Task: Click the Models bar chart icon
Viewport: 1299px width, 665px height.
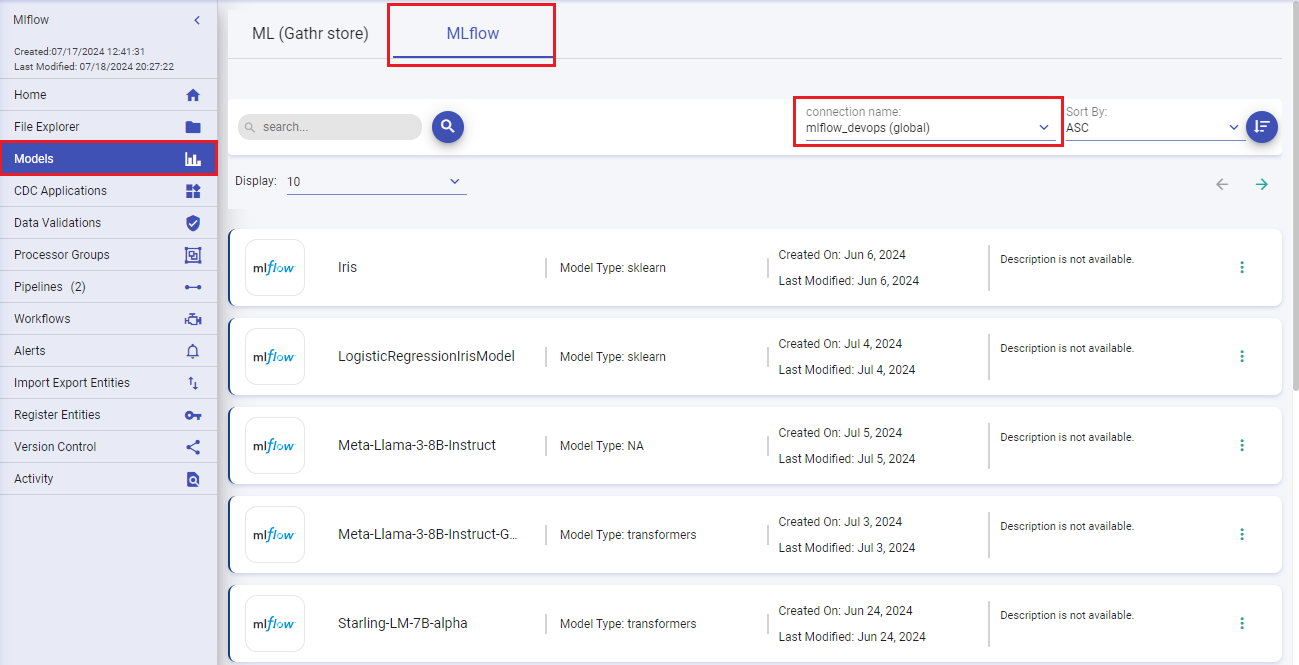Action: click(x=193, y=159)
